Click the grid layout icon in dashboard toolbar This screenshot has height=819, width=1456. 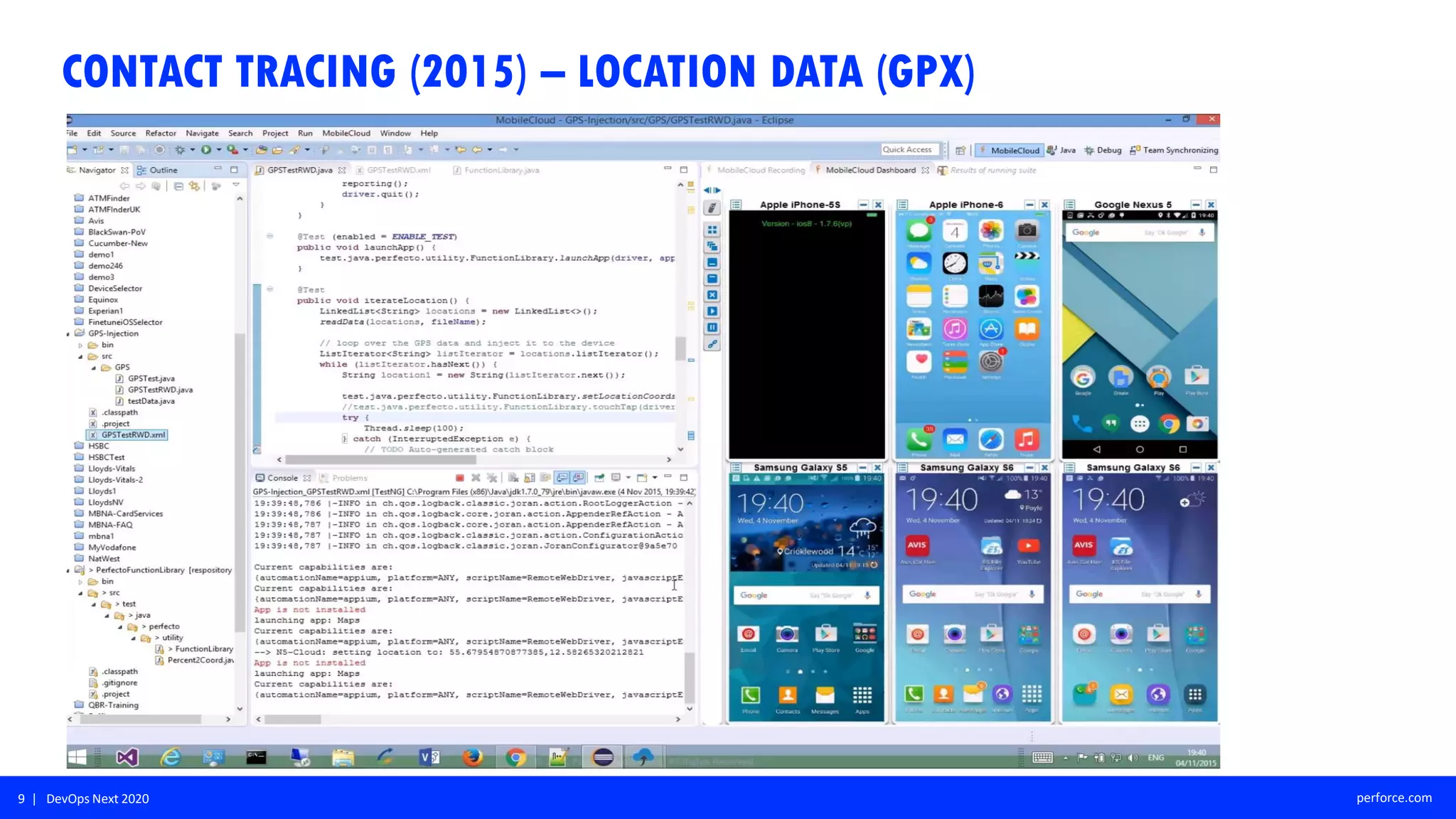click(x=712, y=230)
